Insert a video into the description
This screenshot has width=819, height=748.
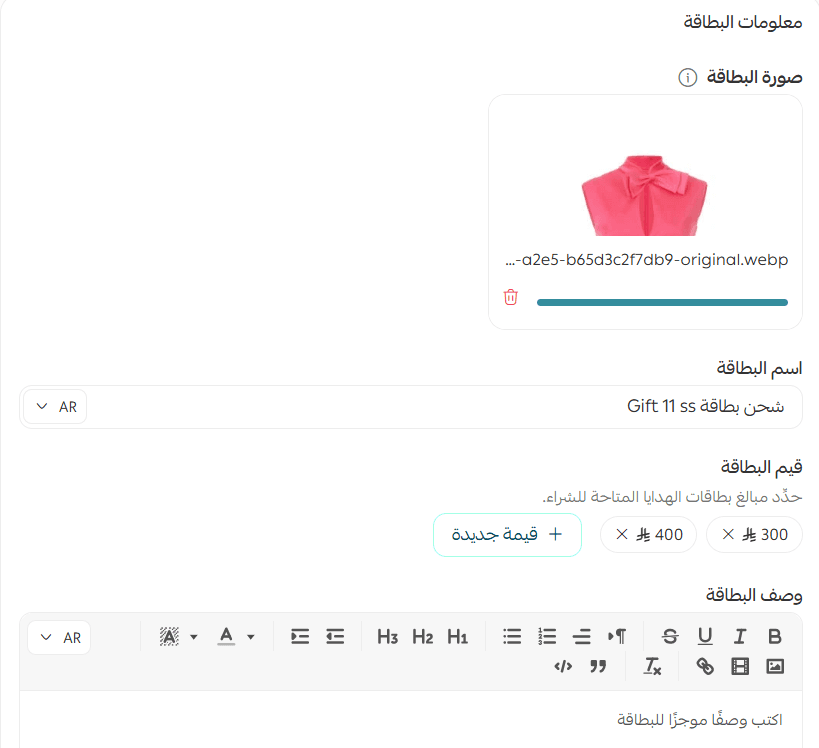coord(740,666)
